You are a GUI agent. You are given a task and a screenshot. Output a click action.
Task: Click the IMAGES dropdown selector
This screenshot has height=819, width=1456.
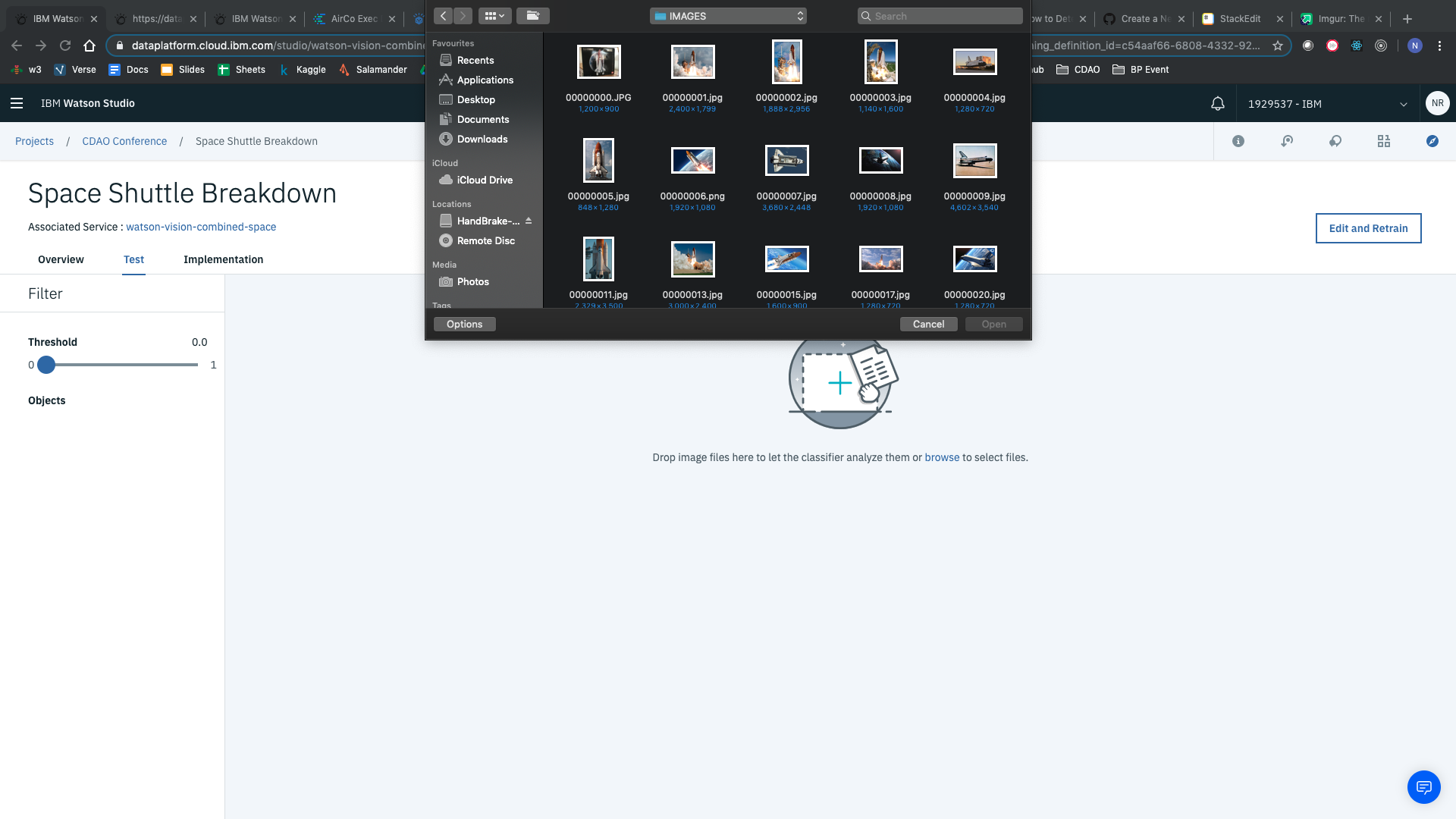pyautogui.click(x=728, y=16)
